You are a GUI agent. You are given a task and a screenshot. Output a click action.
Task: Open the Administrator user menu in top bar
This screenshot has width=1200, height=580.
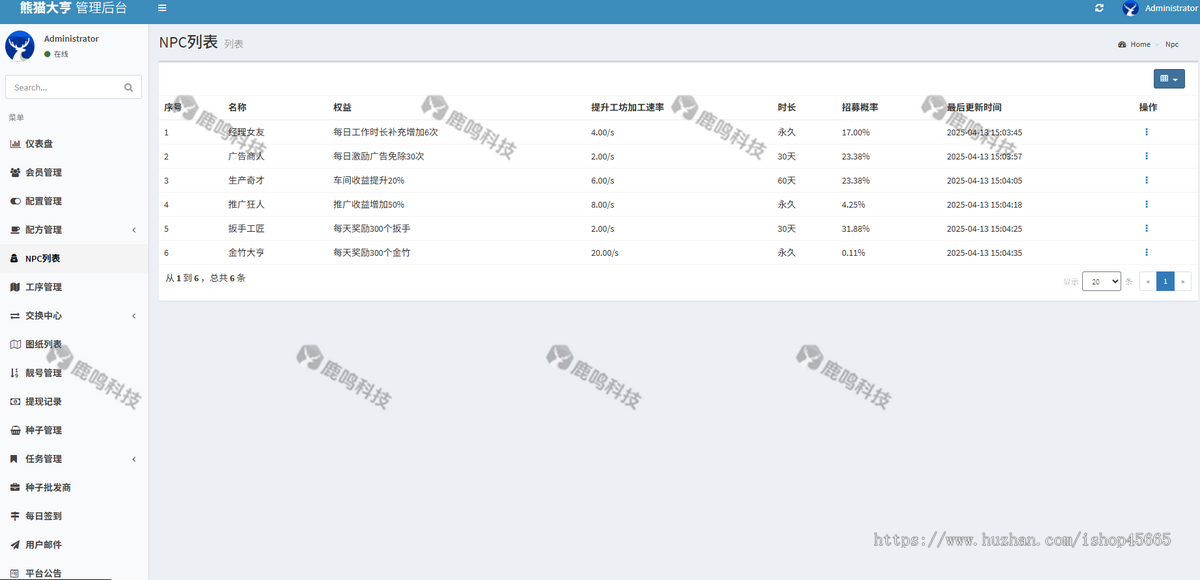click(x=1160, y=8)
